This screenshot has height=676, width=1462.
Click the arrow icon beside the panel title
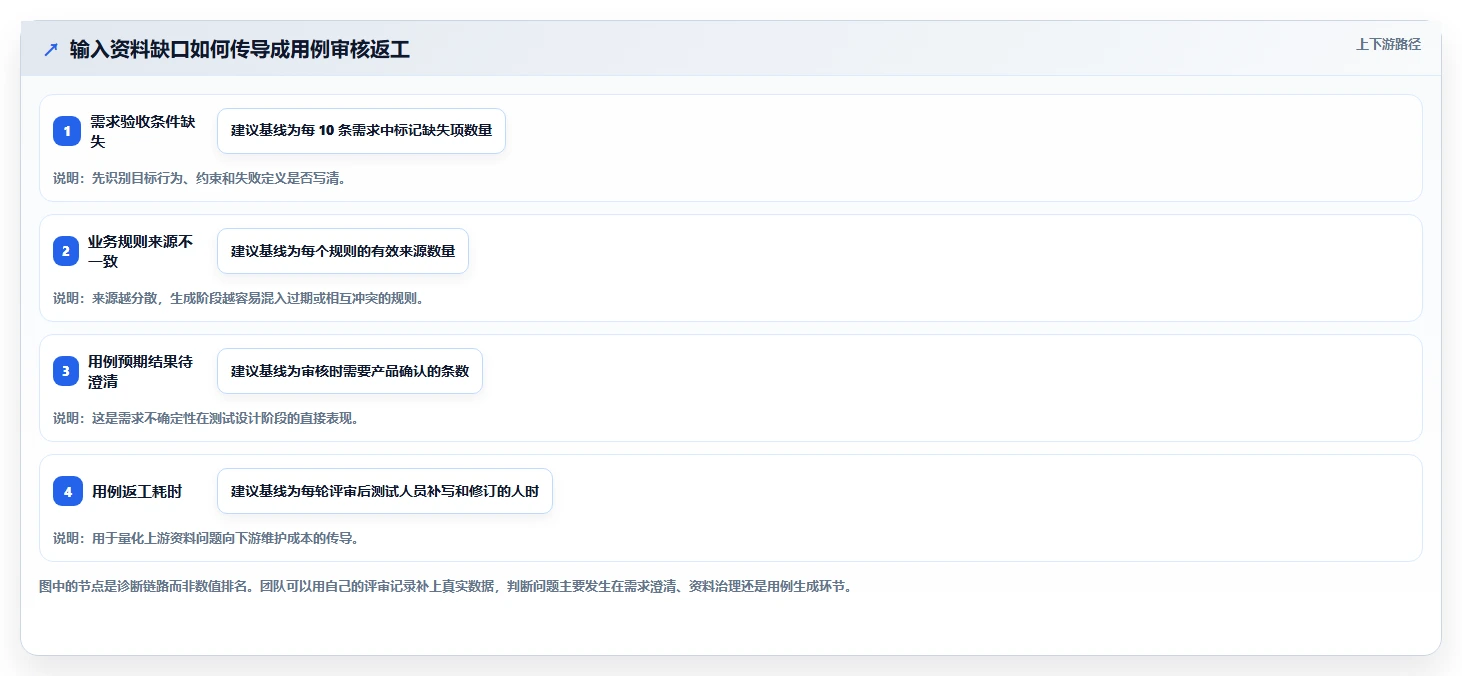tap(51, 49)
